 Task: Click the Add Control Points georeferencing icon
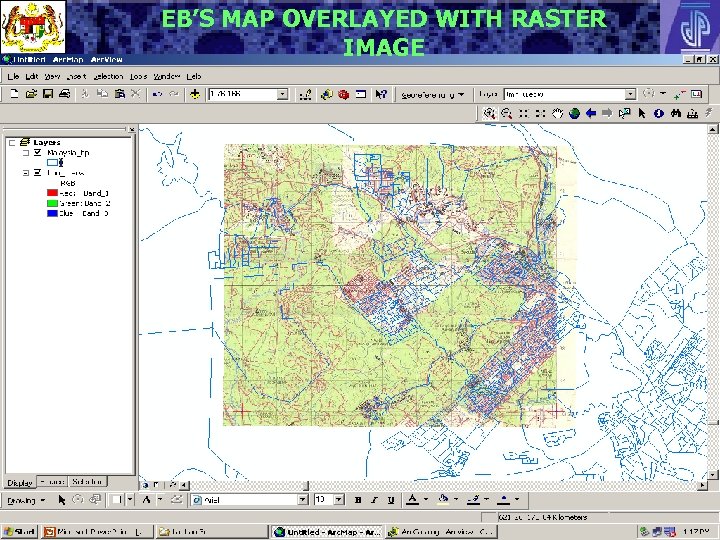(679, 94)
